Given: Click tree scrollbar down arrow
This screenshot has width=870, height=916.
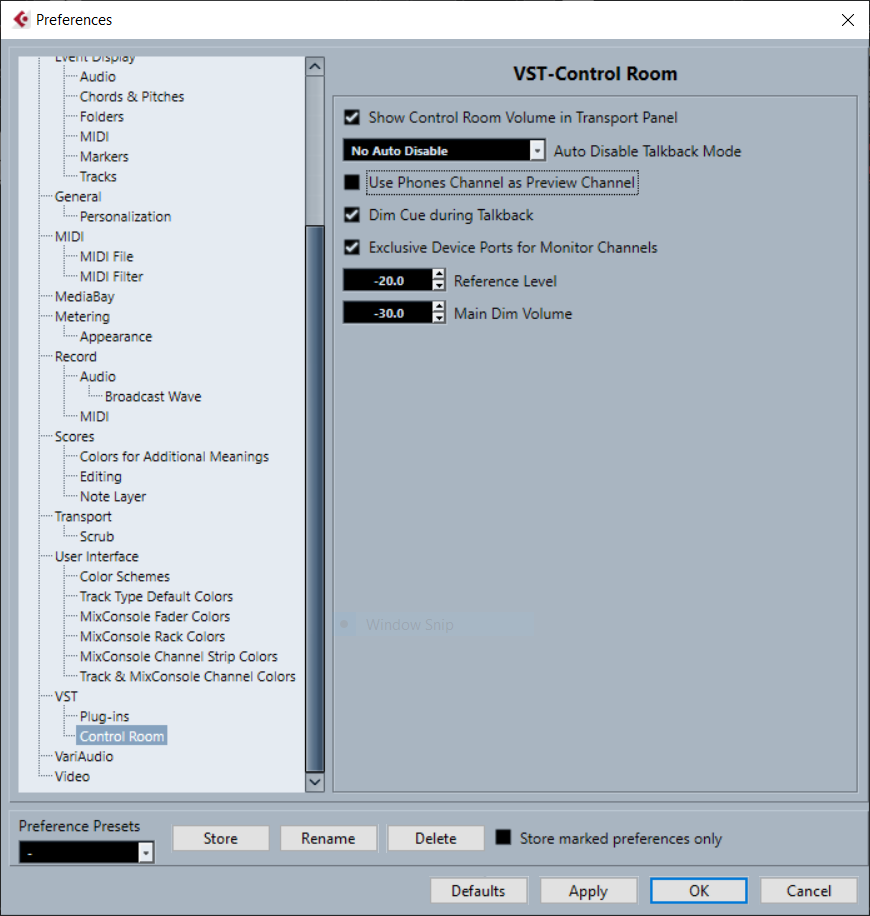Looking at the screenshot, I should [x=315, y=782].
